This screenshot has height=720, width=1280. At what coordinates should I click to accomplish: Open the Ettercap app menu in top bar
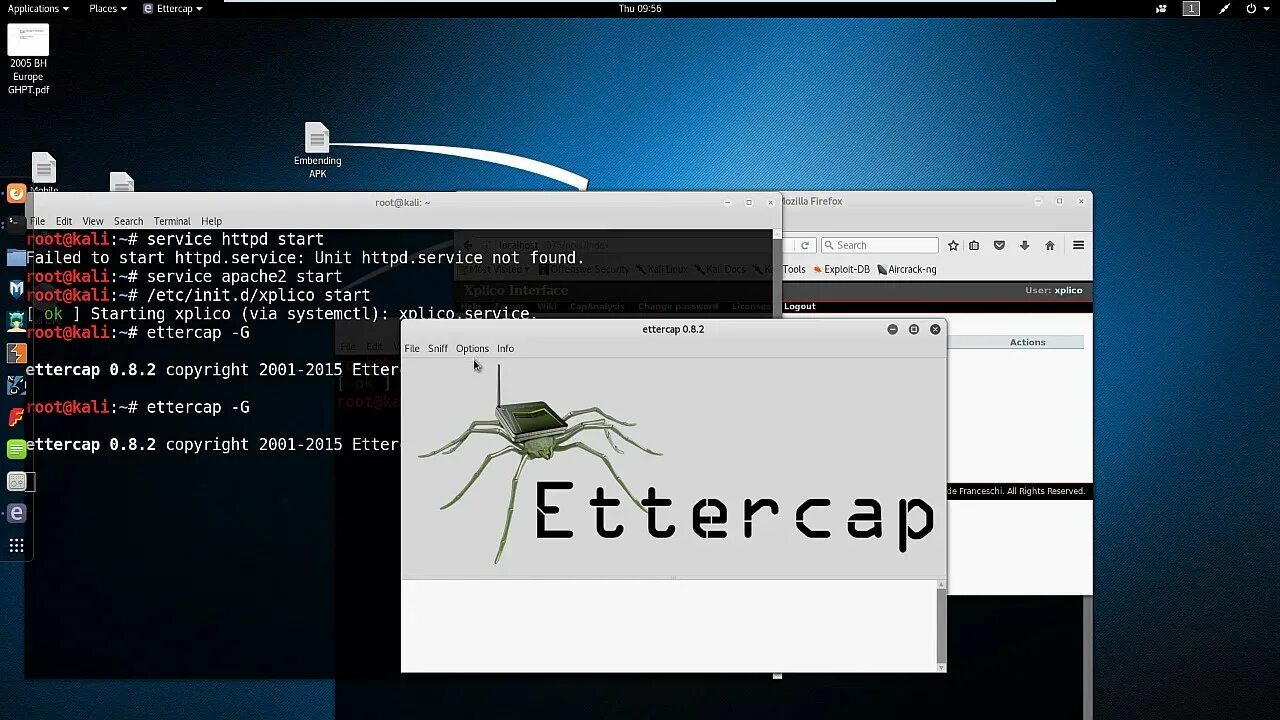(x=173, y=8)
